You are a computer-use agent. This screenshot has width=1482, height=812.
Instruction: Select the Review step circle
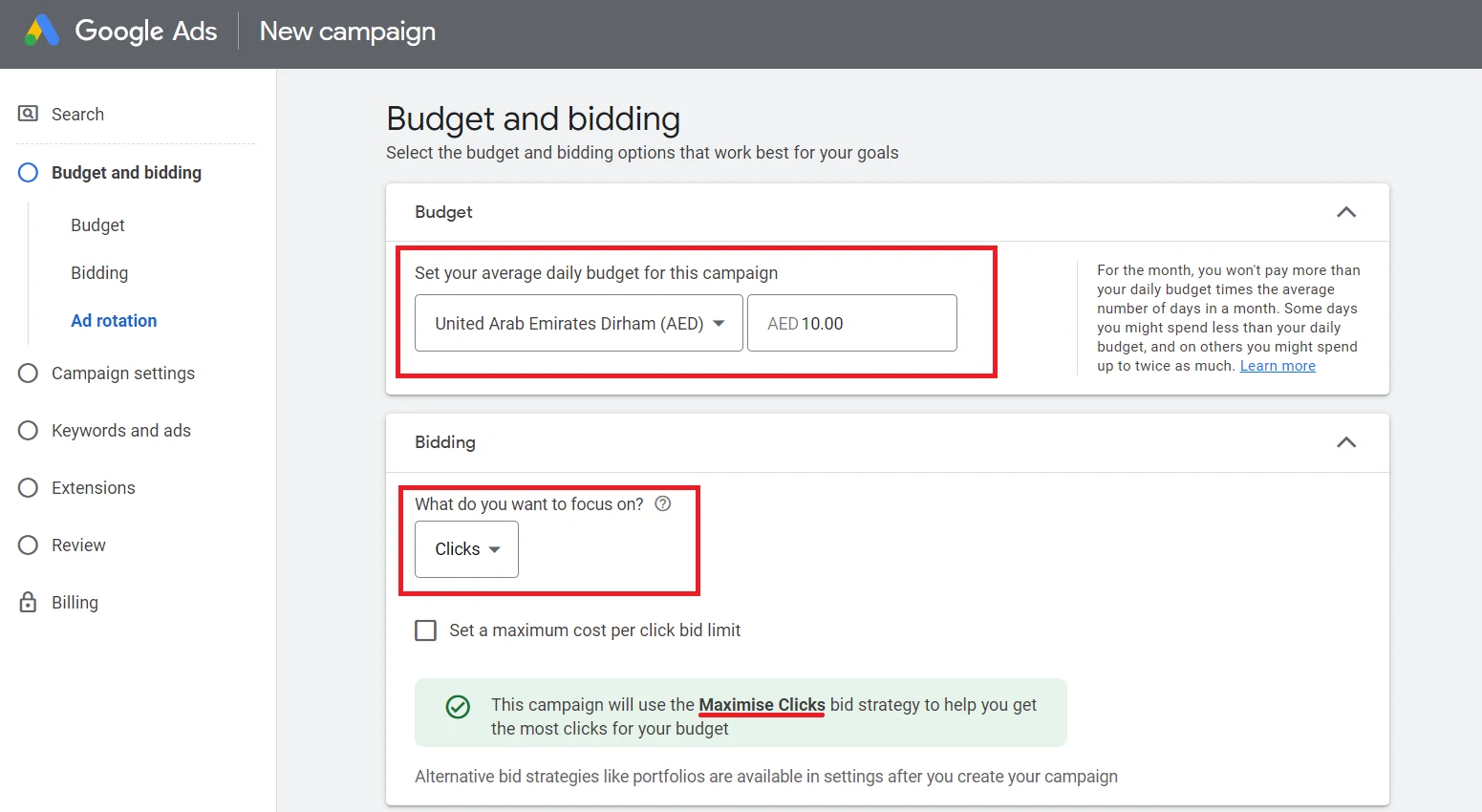[x=28, y=545]
